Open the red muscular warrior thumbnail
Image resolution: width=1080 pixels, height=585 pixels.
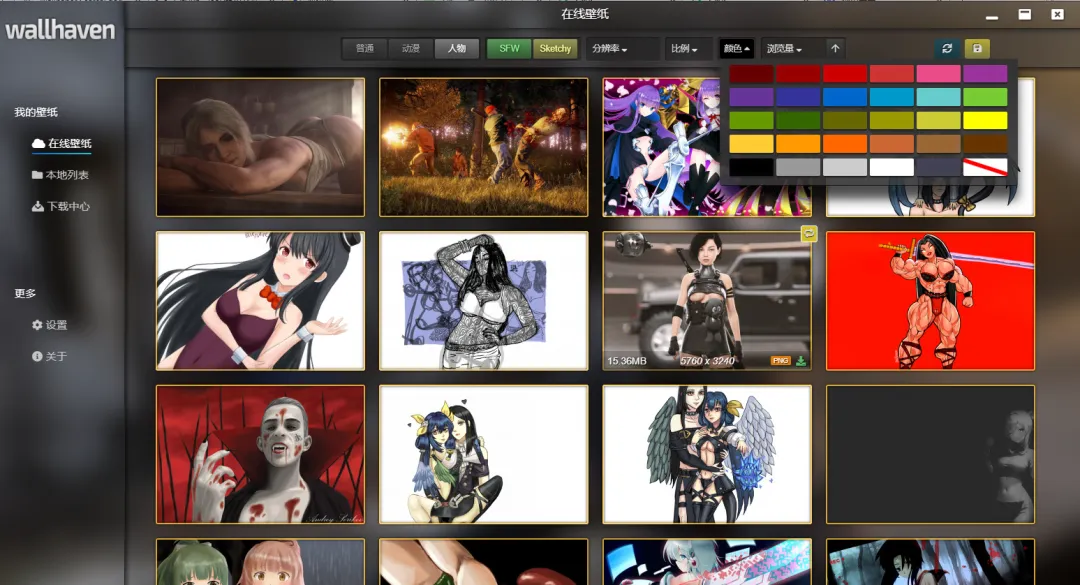(x=930, y=300)
